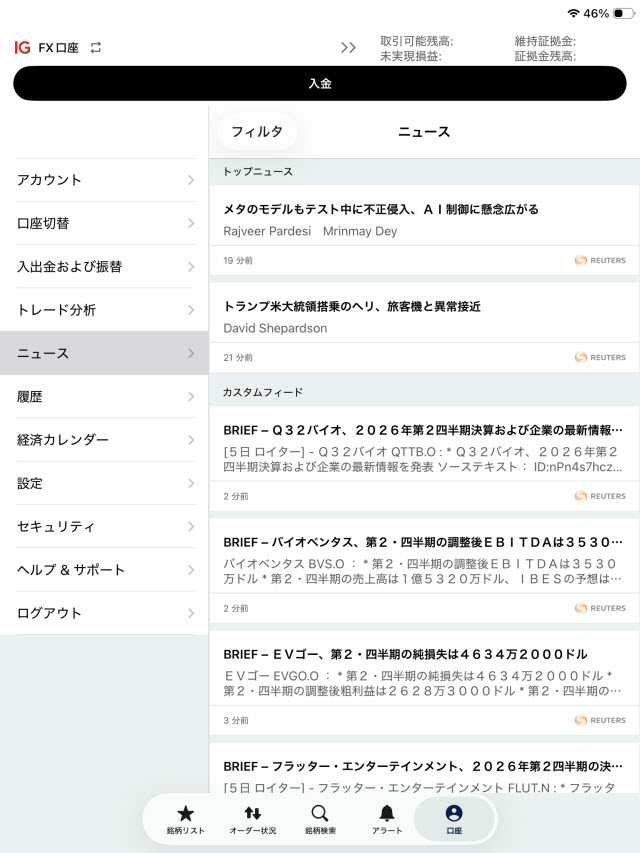Image resolution: width=640 pixels, height=853 pixels.
Task: Click the chevron beside アカウント
Action: point(190,180)
